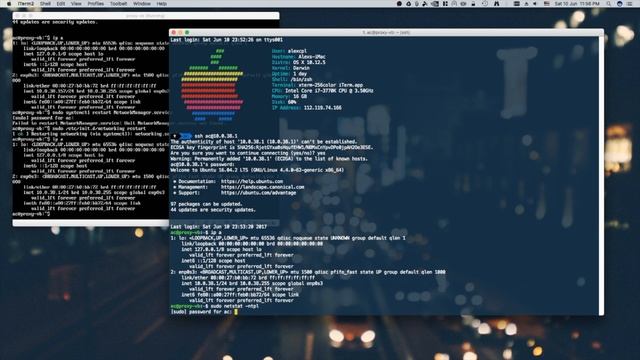Click the front iTerm window title bar
Viewport: 640px width, 360px height.
[x=386, y=32]
